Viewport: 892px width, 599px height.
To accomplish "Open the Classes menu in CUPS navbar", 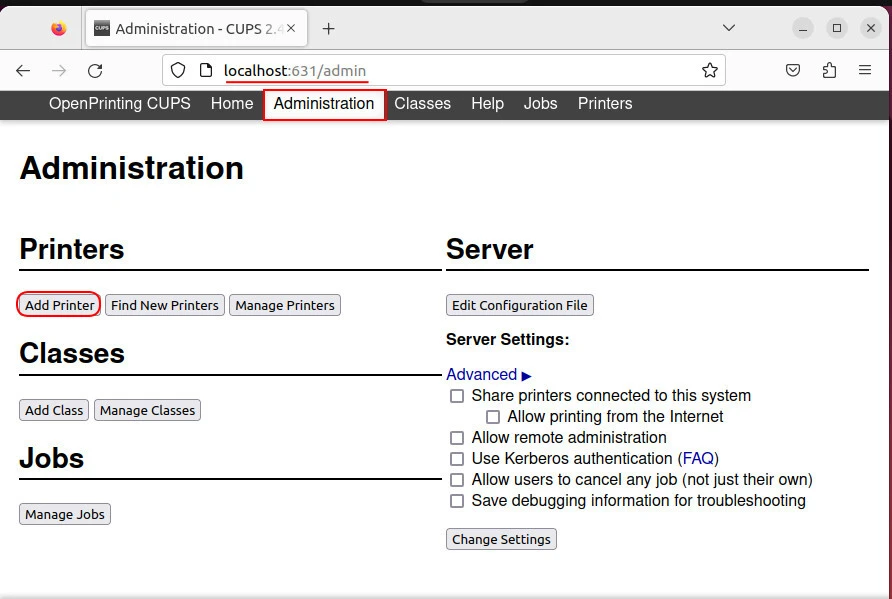I will tap(422, 104).
